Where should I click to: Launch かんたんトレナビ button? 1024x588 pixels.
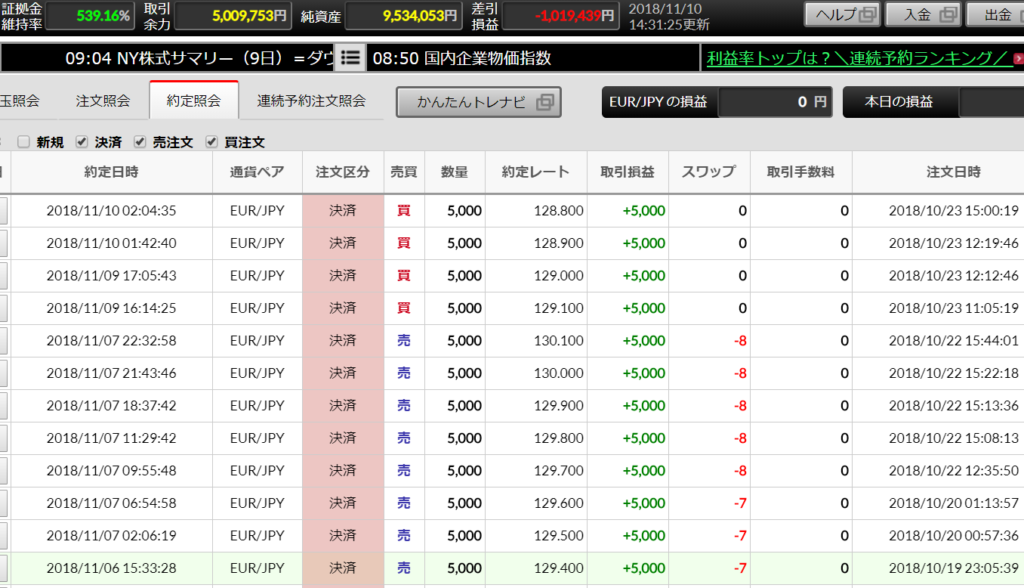(x=479, y=102)
